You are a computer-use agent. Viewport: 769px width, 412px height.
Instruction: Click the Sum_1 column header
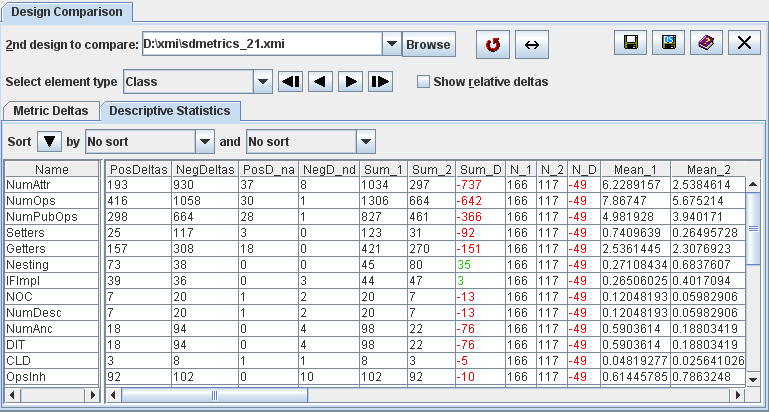click(384, 169)
